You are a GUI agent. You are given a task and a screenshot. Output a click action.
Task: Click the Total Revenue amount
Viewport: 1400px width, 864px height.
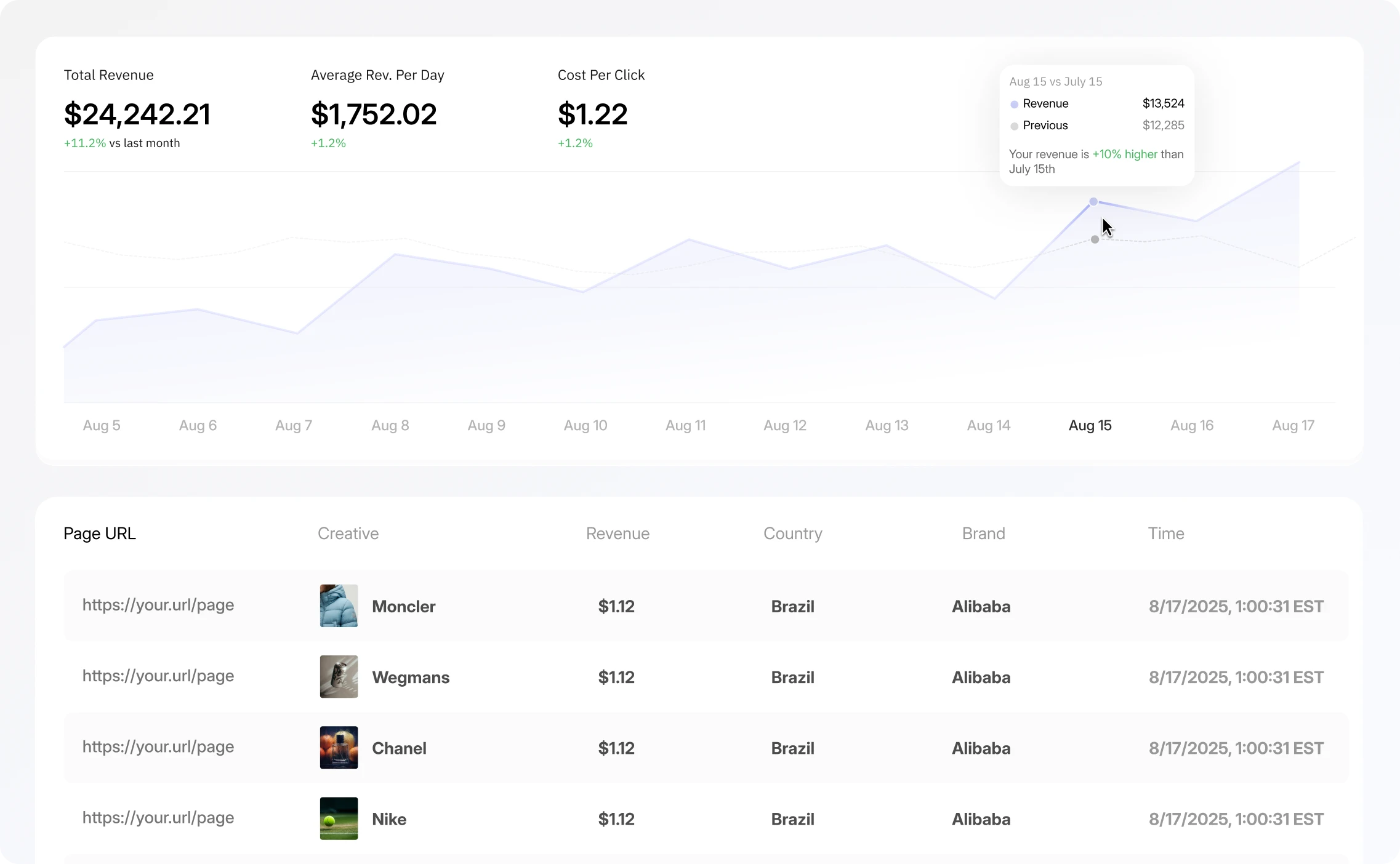click(137, 114)
